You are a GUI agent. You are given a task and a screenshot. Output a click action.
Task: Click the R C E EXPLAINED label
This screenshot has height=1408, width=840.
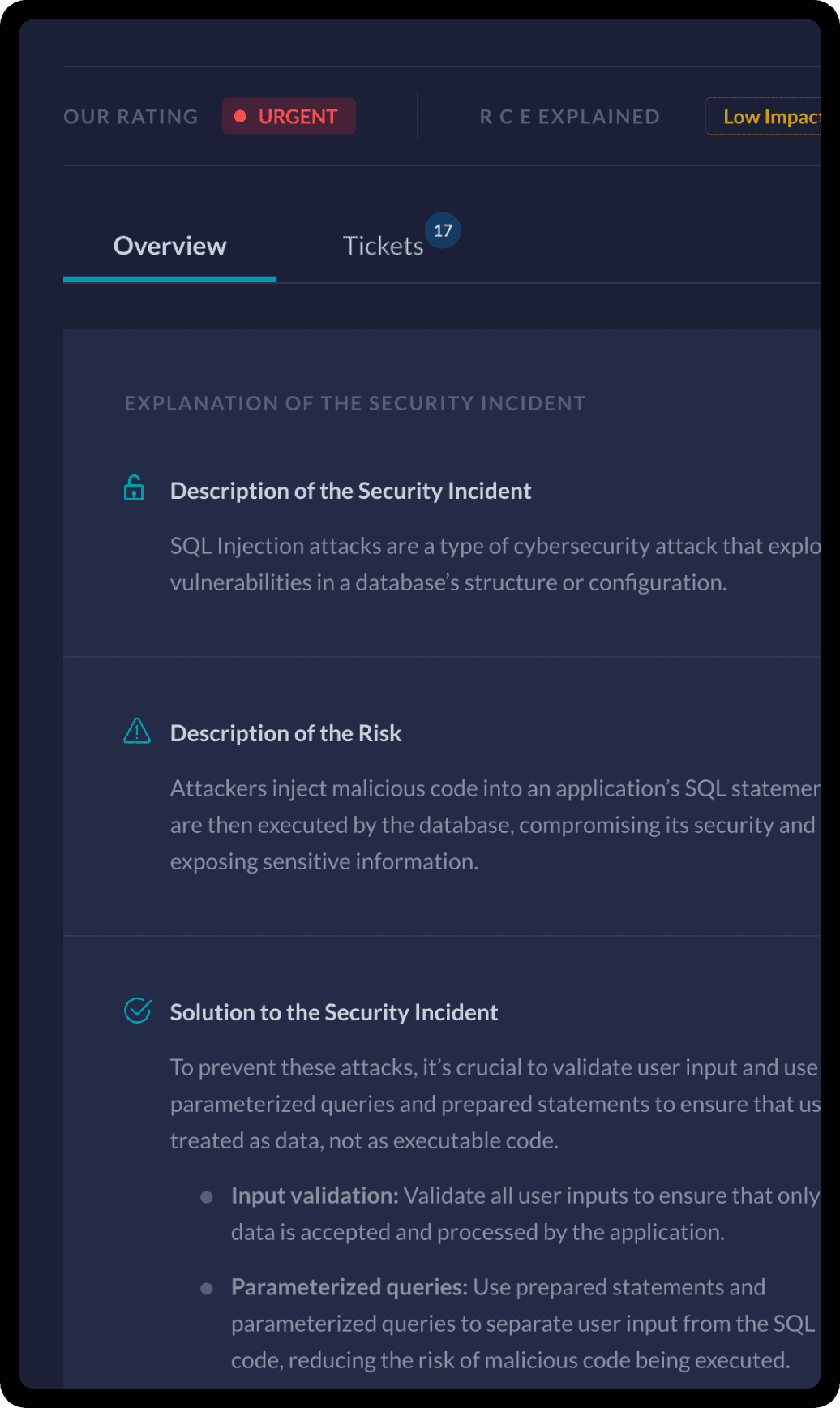tap(569, 117)
